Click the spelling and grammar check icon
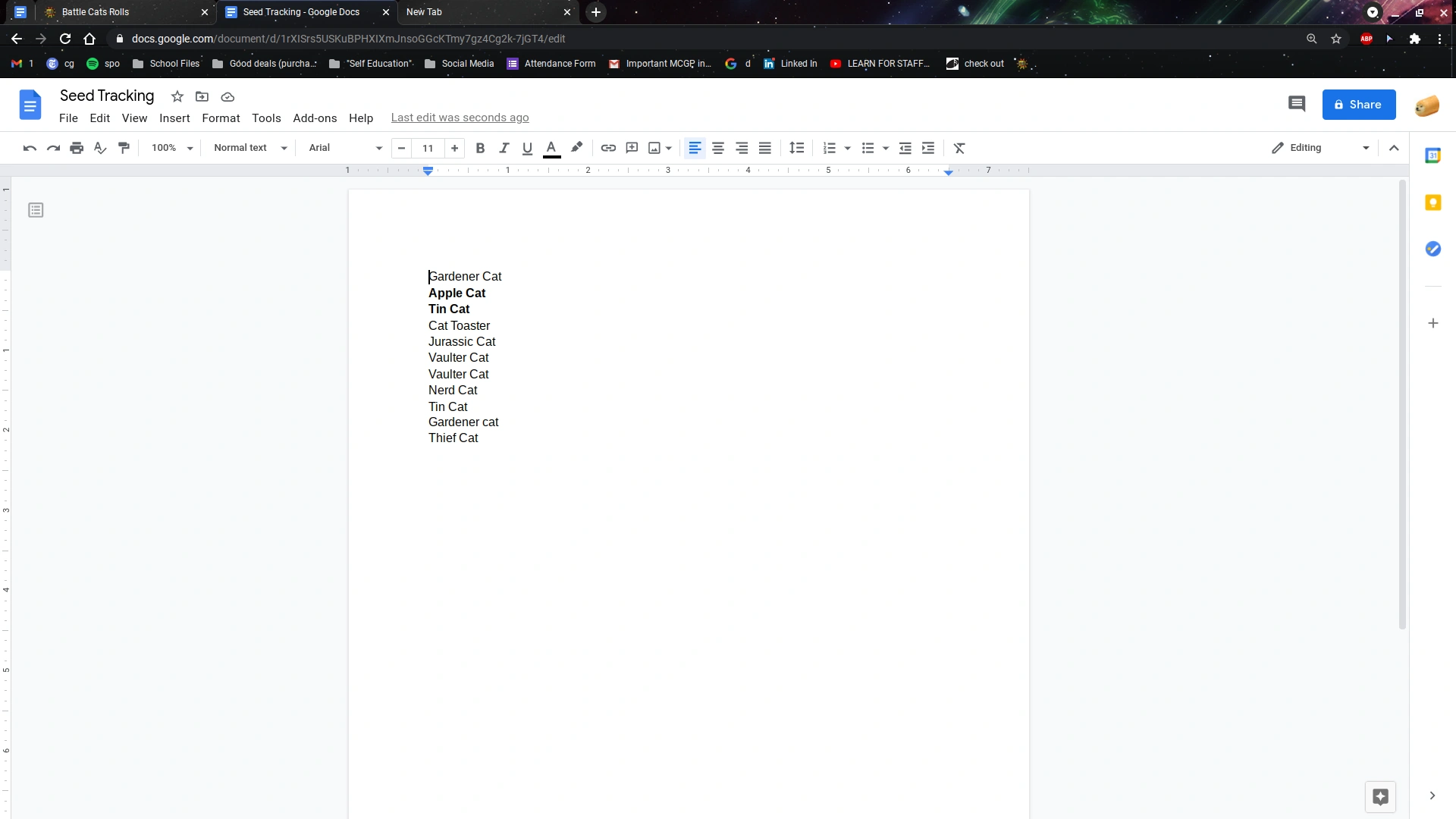 (x=100, y=148)
